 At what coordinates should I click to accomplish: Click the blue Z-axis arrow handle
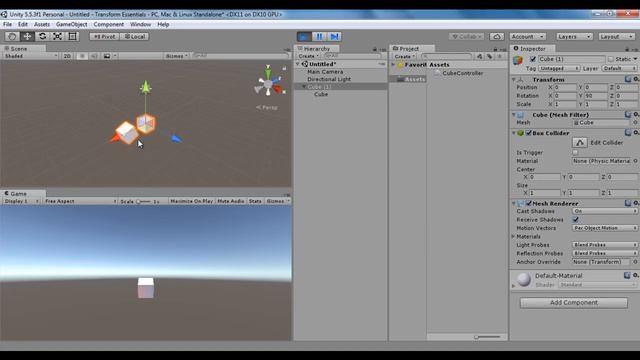[176, 139]
